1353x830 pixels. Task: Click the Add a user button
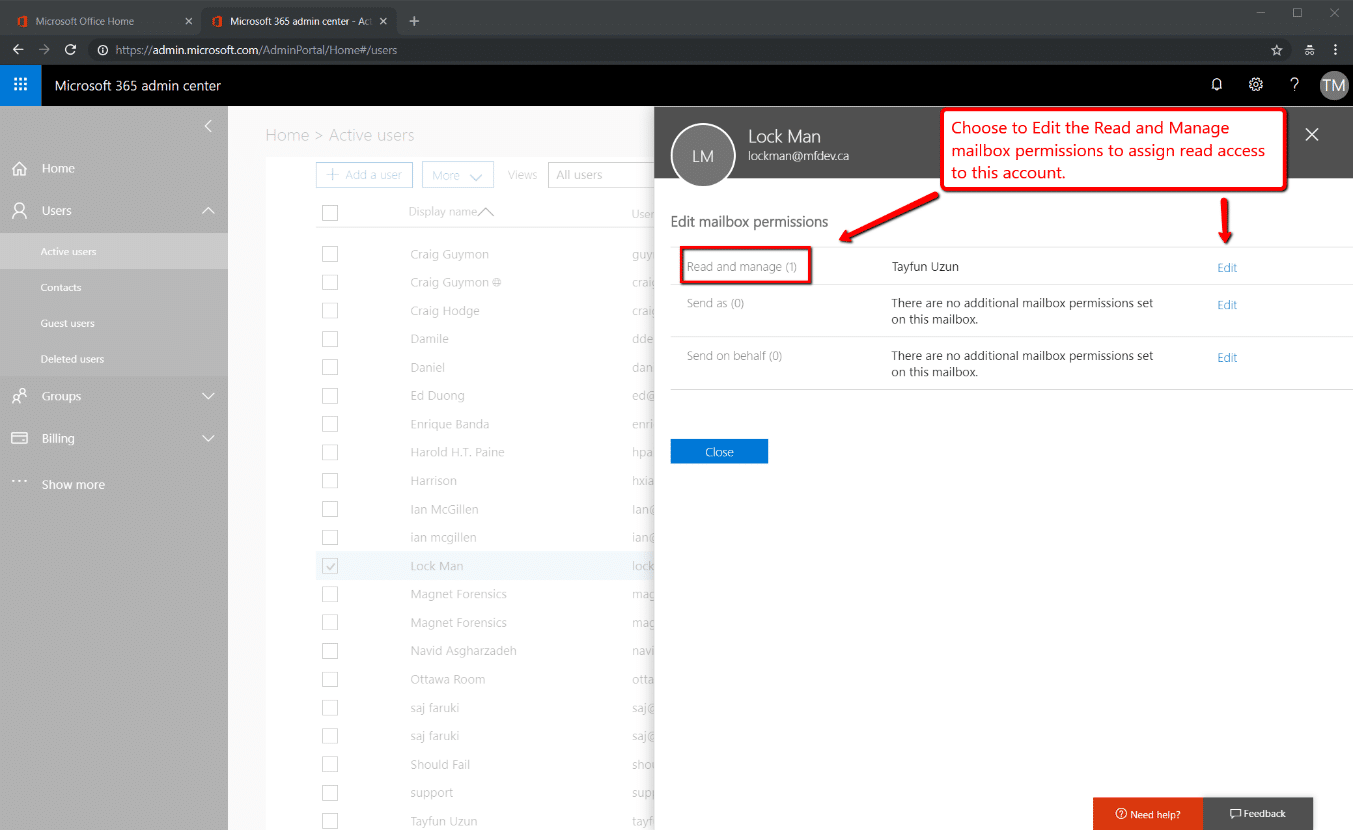(x=364, y=175)
